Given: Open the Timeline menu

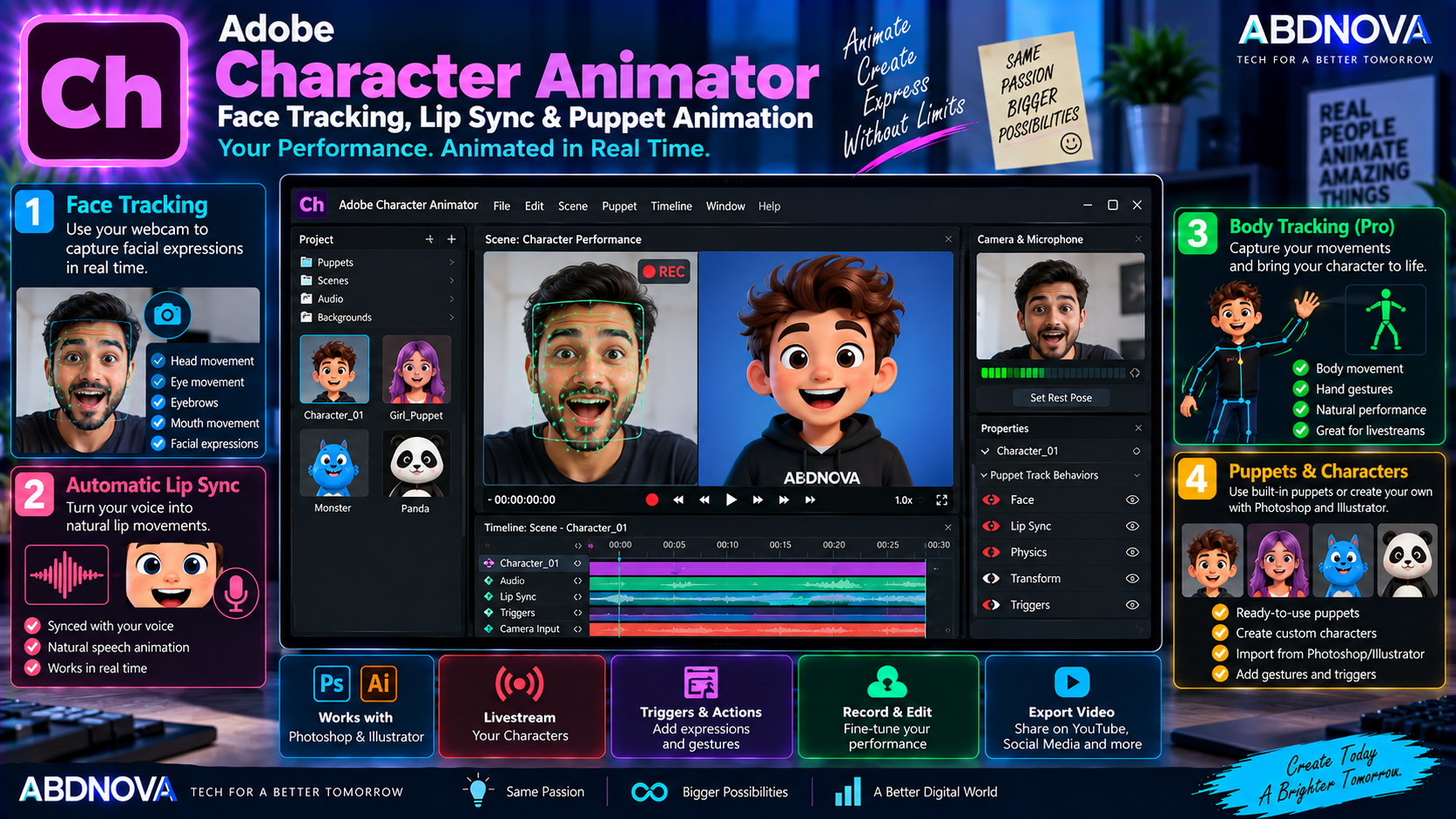Looking at the screenshot, I should click(671, 206).
